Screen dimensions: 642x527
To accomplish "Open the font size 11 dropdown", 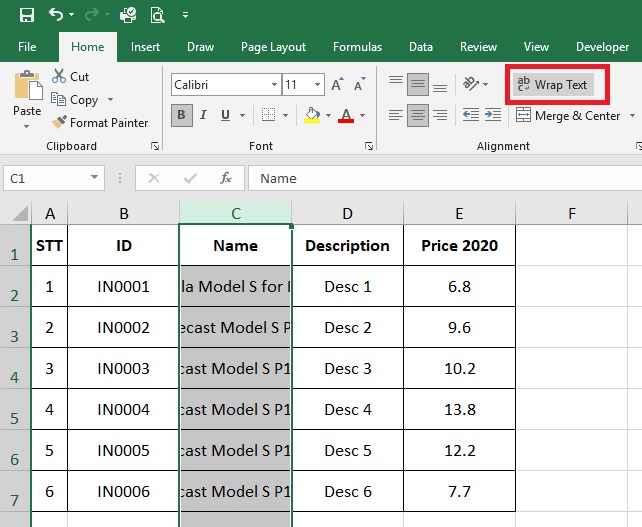I will pos(317,85).
